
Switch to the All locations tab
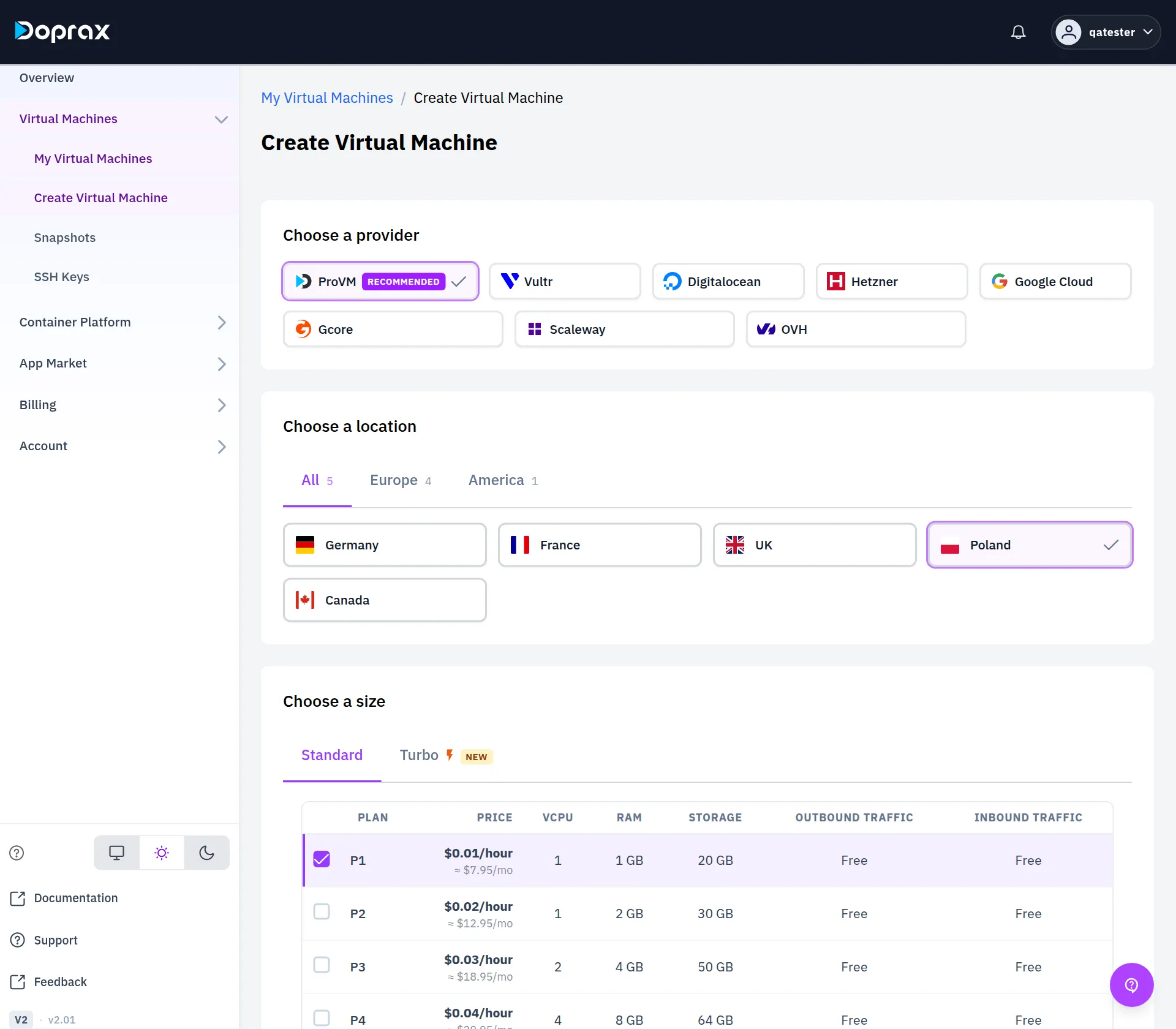click(x=317, y=480)
